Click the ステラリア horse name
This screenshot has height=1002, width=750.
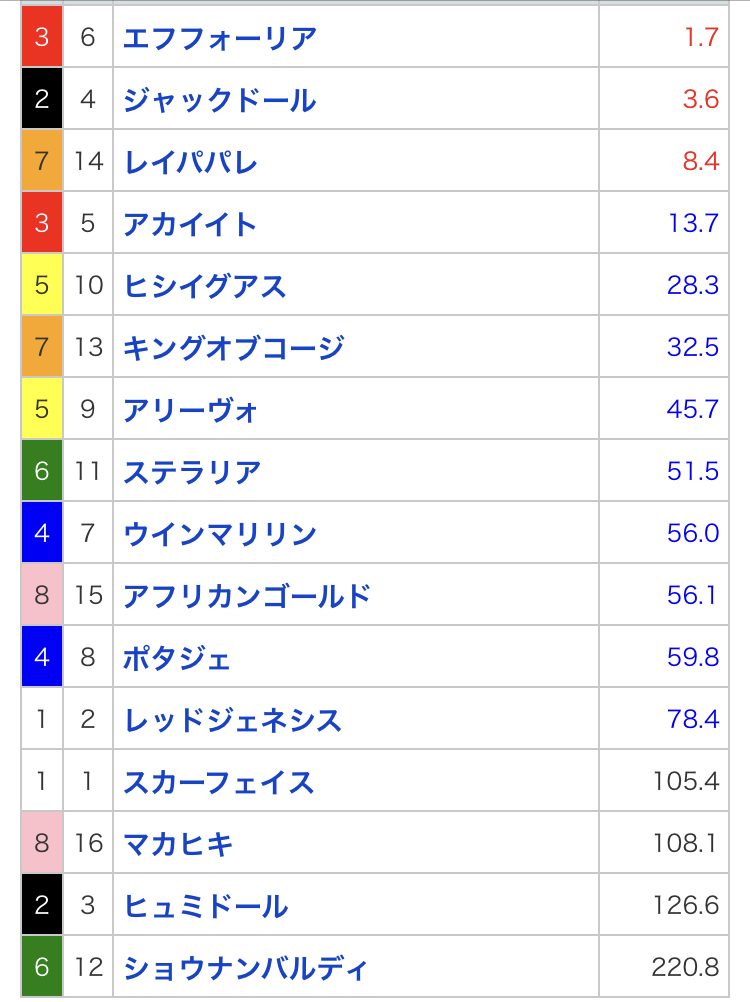tap(192, 472)
